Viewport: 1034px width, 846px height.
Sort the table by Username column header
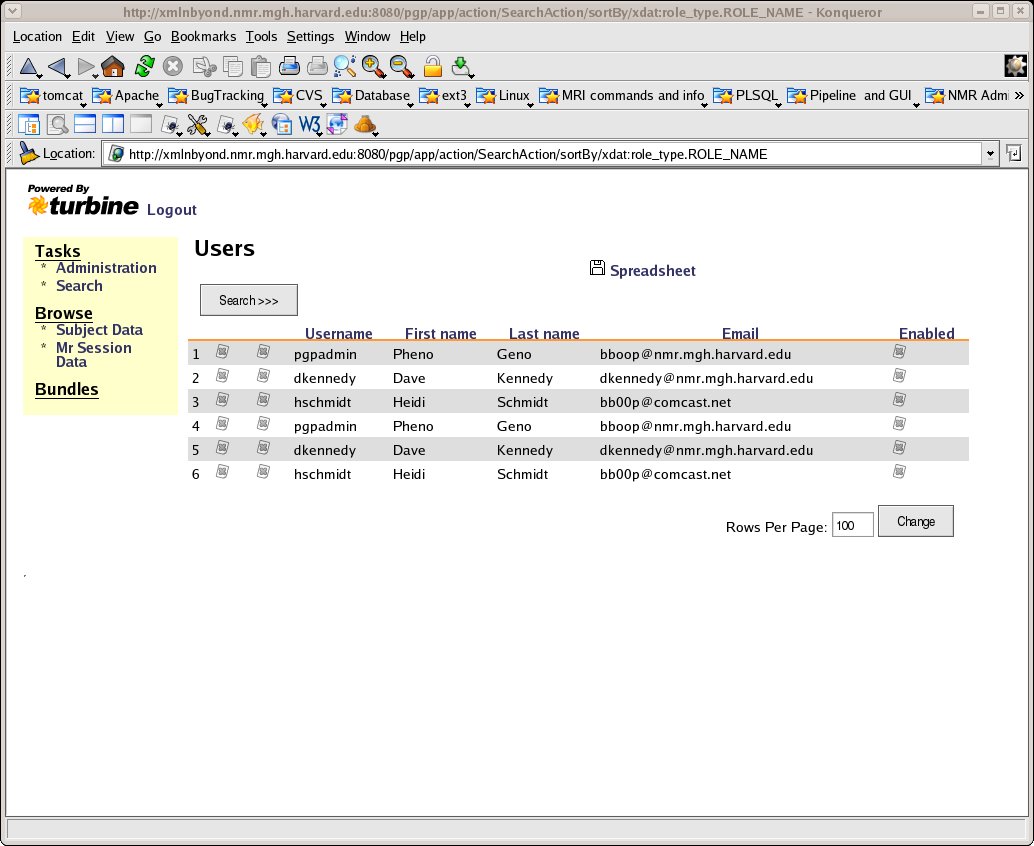338,334
